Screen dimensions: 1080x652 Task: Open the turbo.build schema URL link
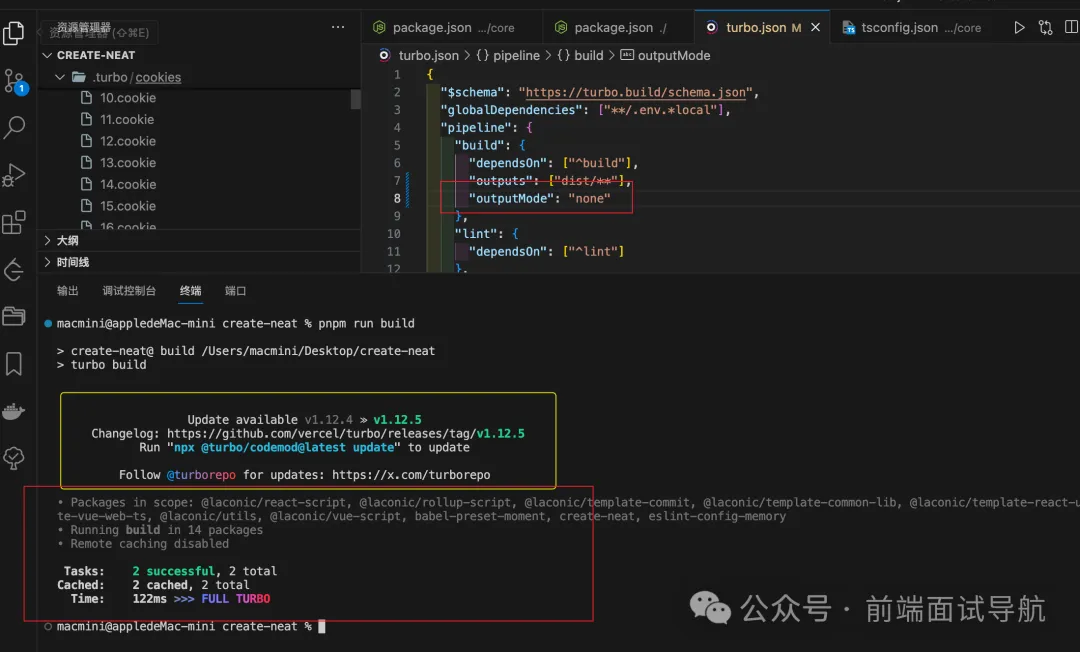click(636, 92)
